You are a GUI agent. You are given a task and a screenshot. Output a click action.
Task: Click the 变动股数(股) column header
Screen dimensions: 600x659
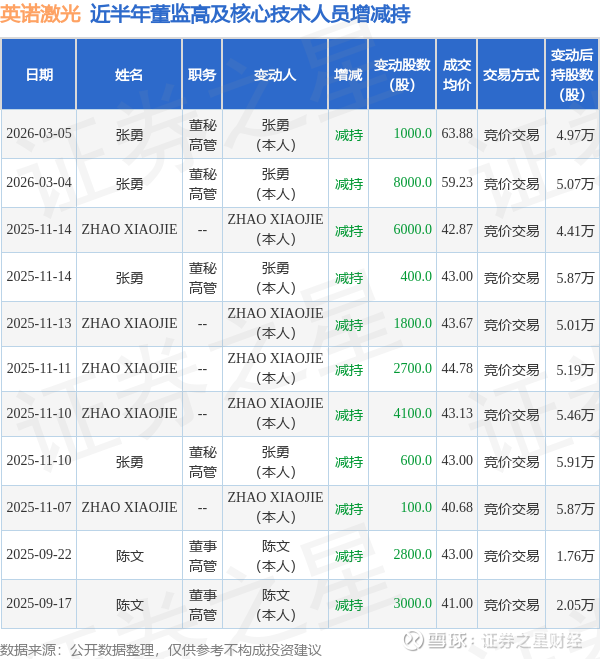[402, 75]
